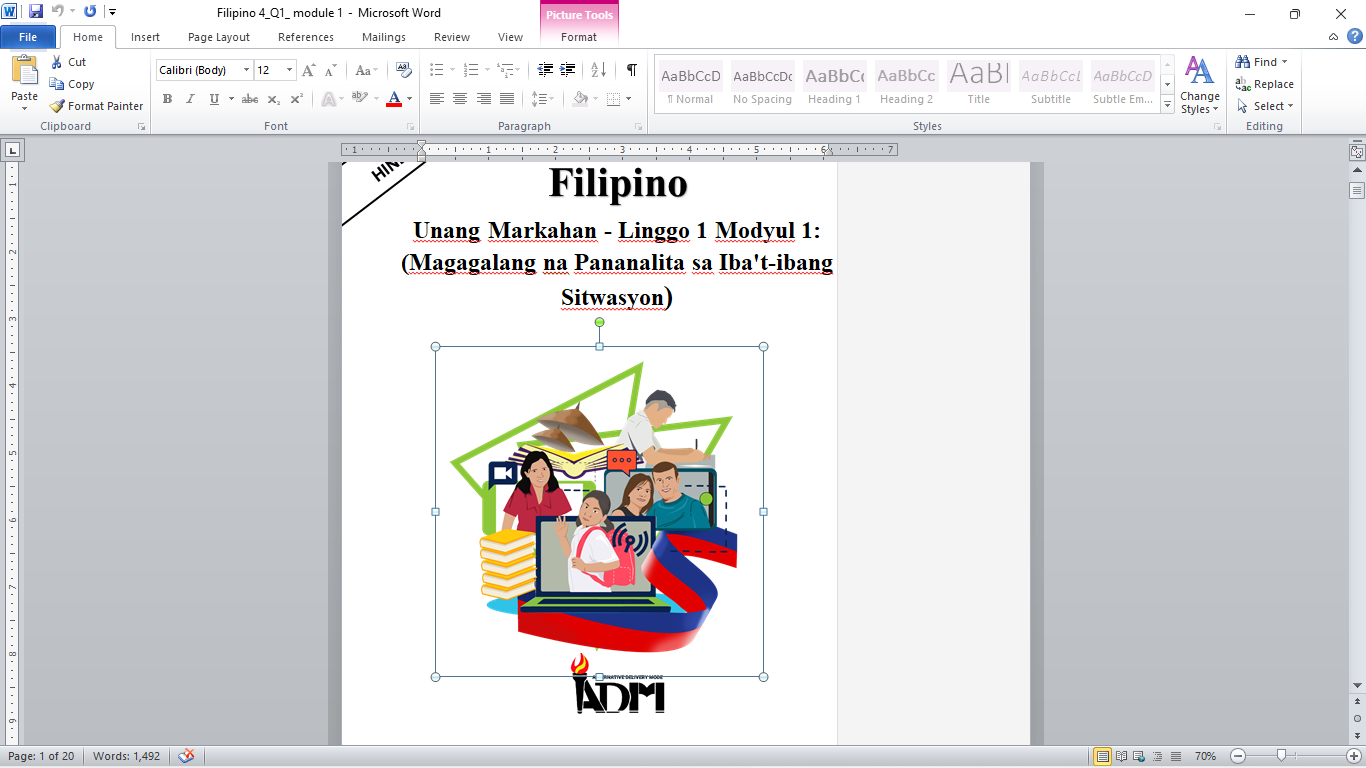Viewport: 1366px width, 768px height.
Task: Open Word Help question mark
Action: pyautogui.click(x=1354, y=37)
